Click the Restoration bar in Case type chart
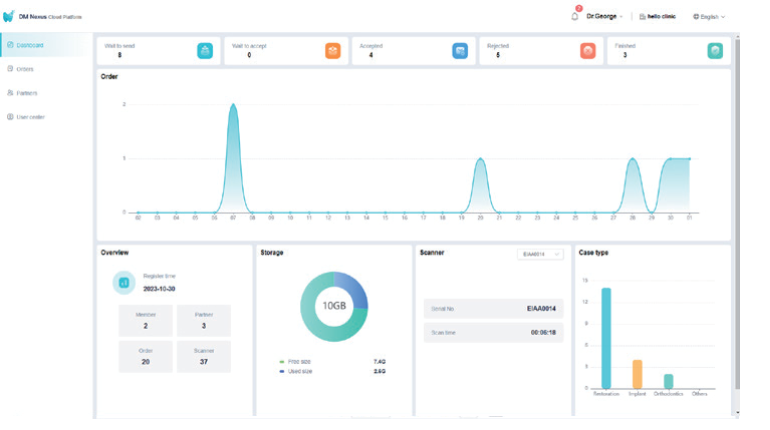 pyautogui.click(x=606, y=338)
